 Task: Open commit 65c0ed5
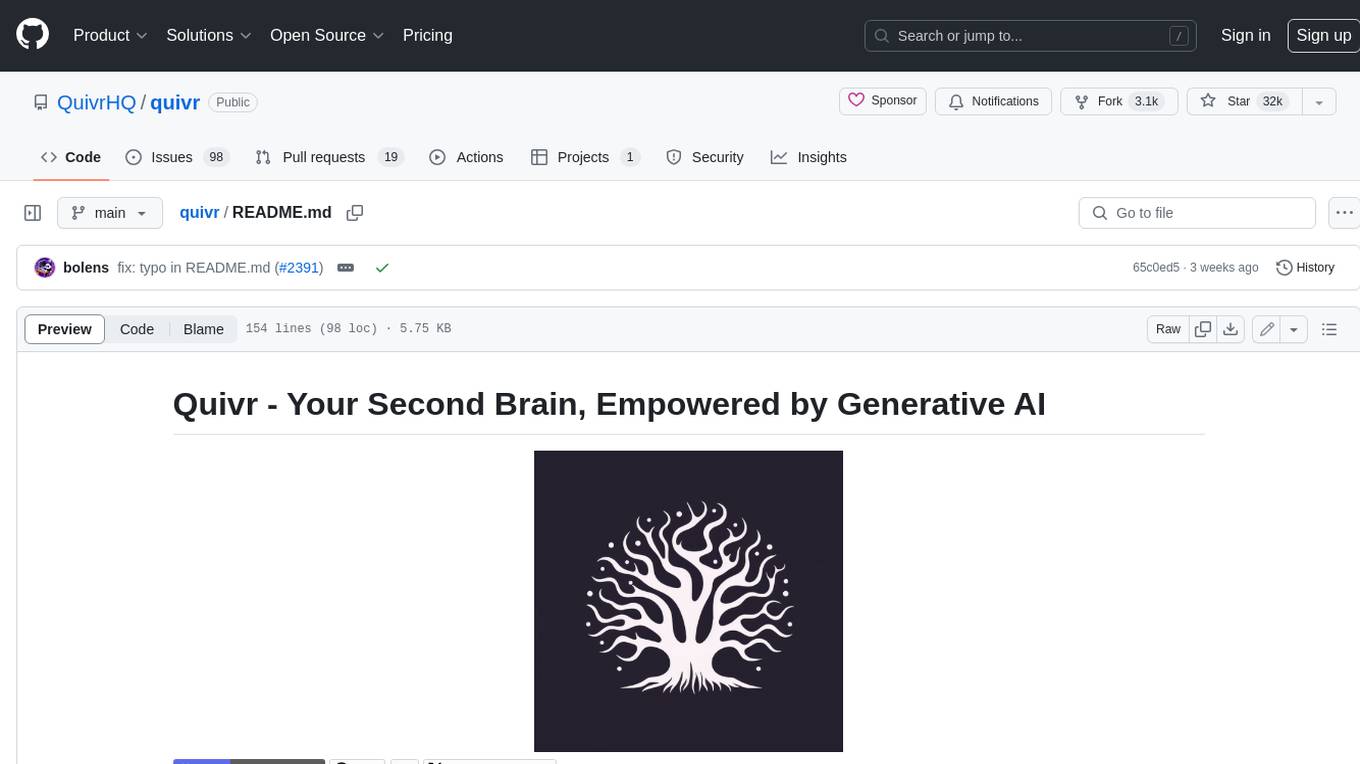pos(1156,268)
